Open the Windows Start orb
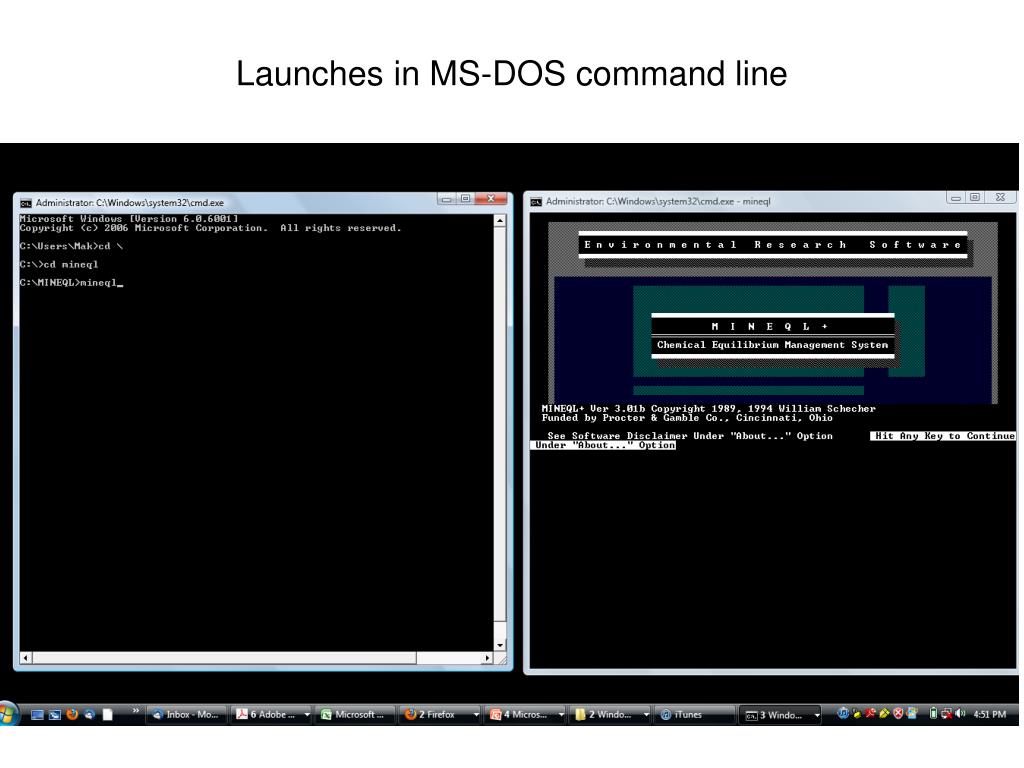 8,714
